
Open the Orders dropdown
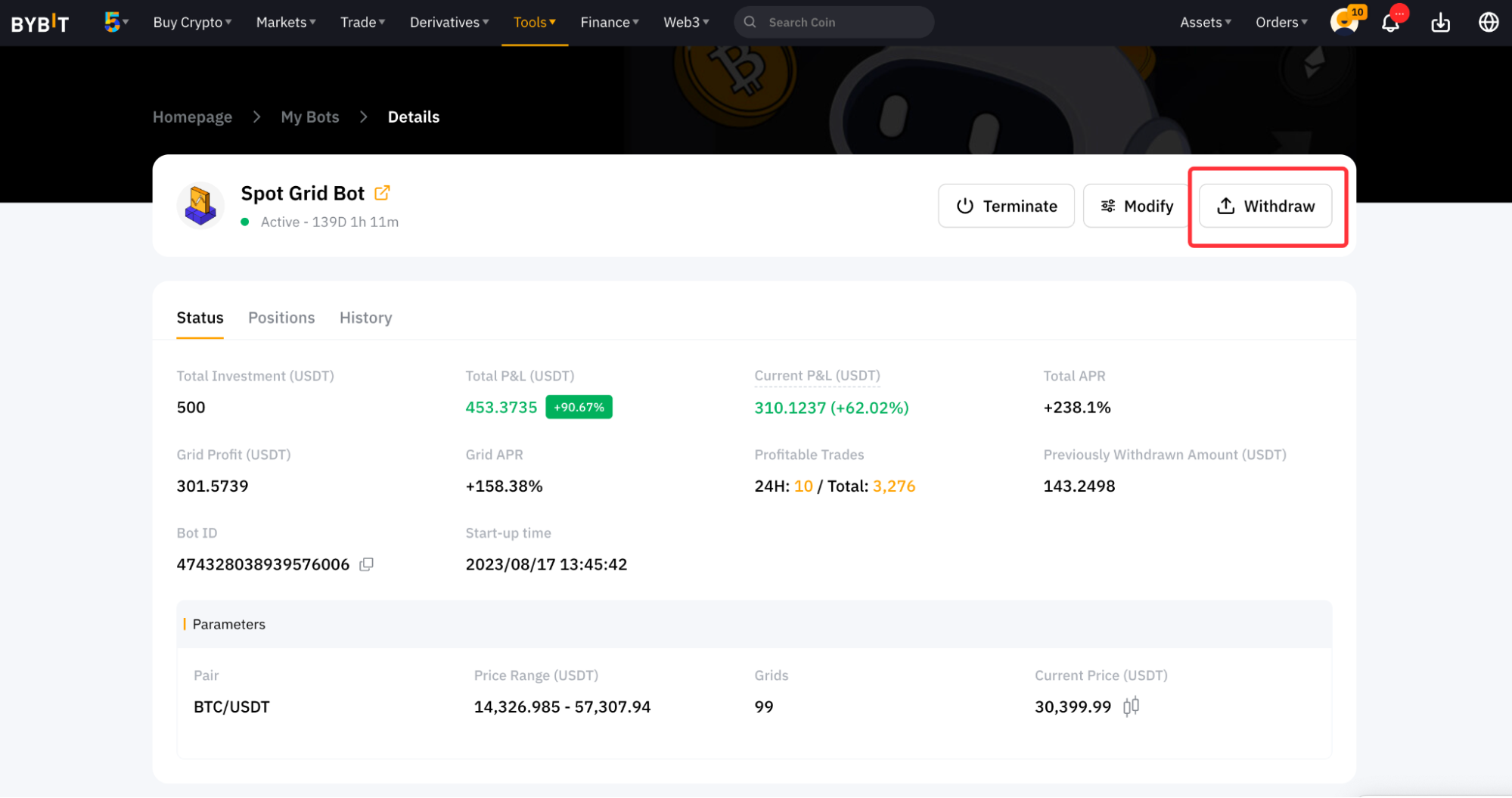(x=1281, y=23)
